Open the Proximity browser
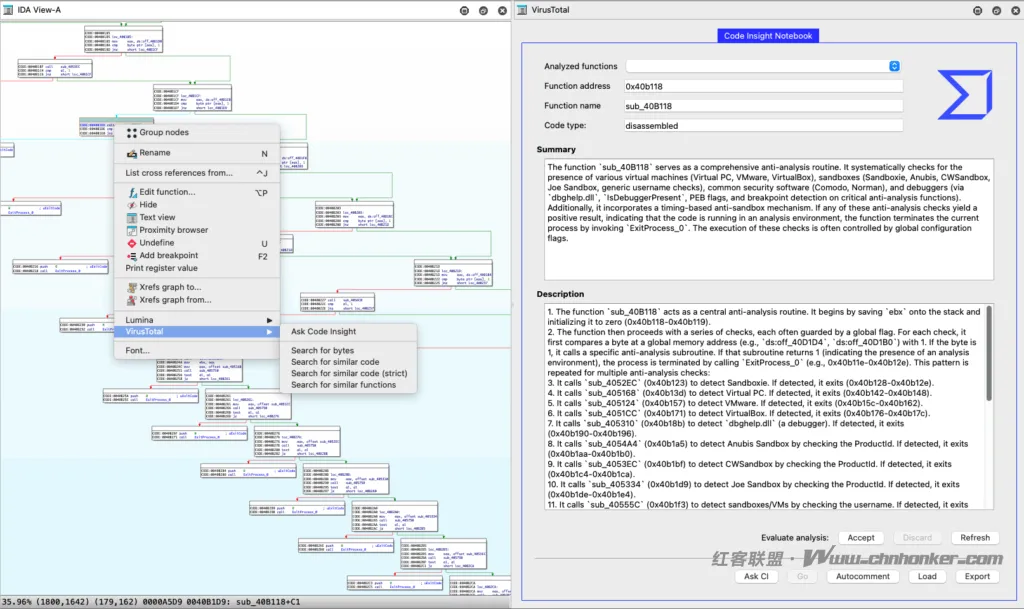The height and width of the screenshot is (609, 1024). coord(173,230)
